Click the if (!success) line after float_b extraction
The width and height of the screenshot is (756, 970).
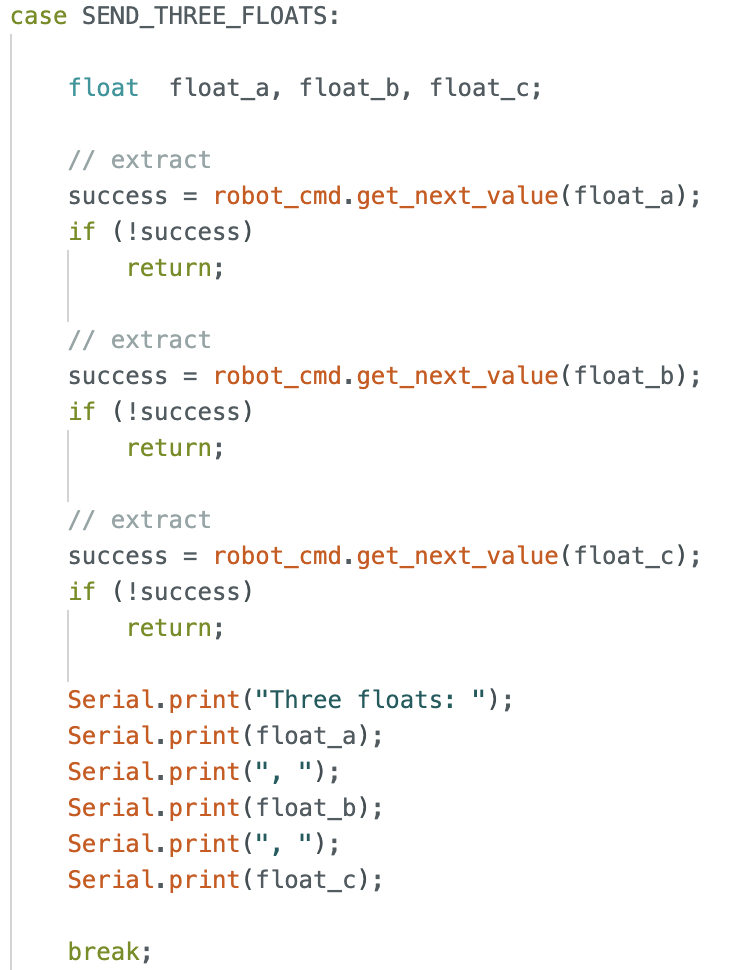click(x=160, y=412)
